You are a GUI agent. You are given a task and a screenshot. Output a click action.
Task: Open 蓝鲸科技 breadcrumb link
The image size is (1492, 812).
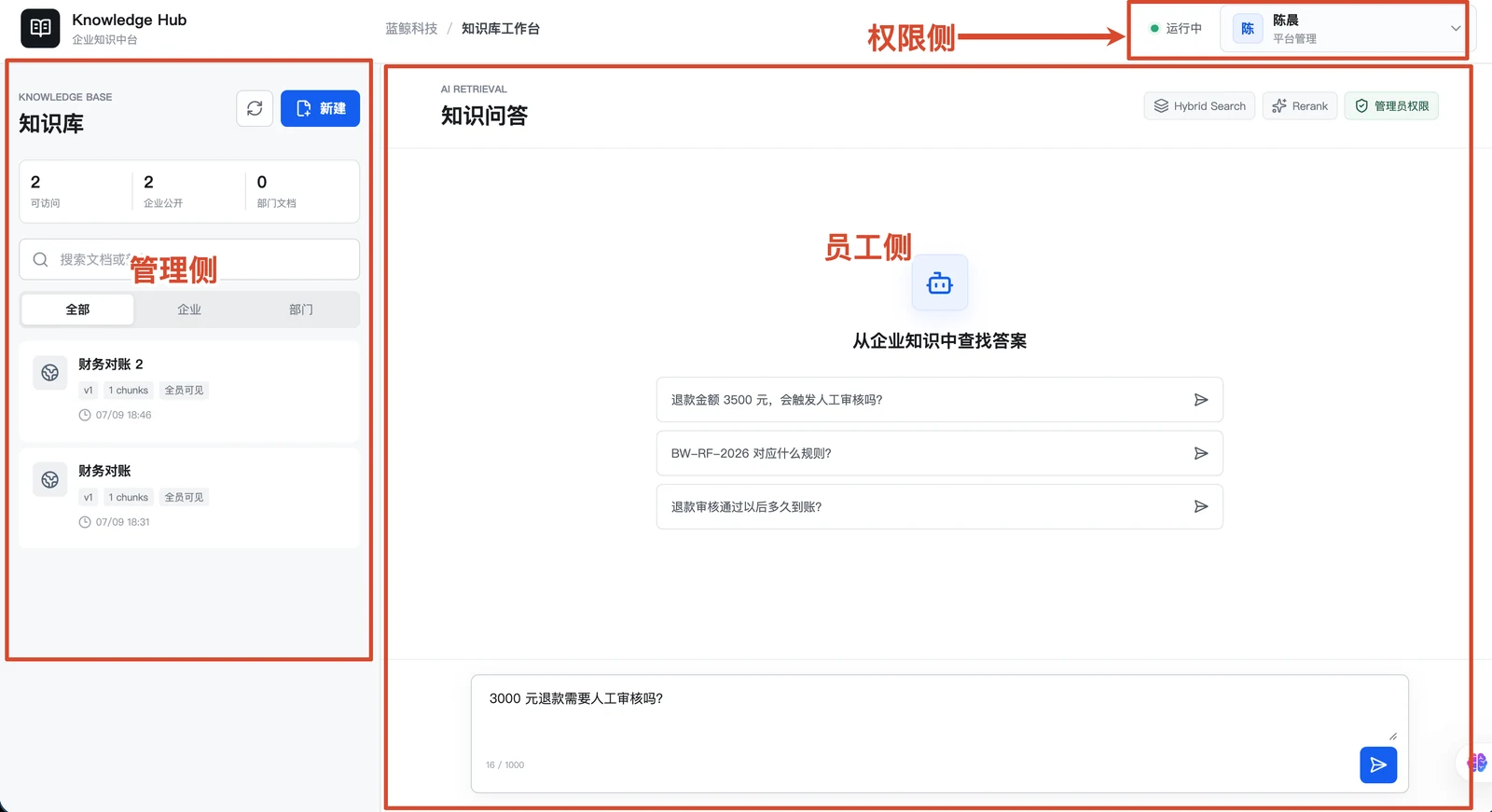point(411,29)
